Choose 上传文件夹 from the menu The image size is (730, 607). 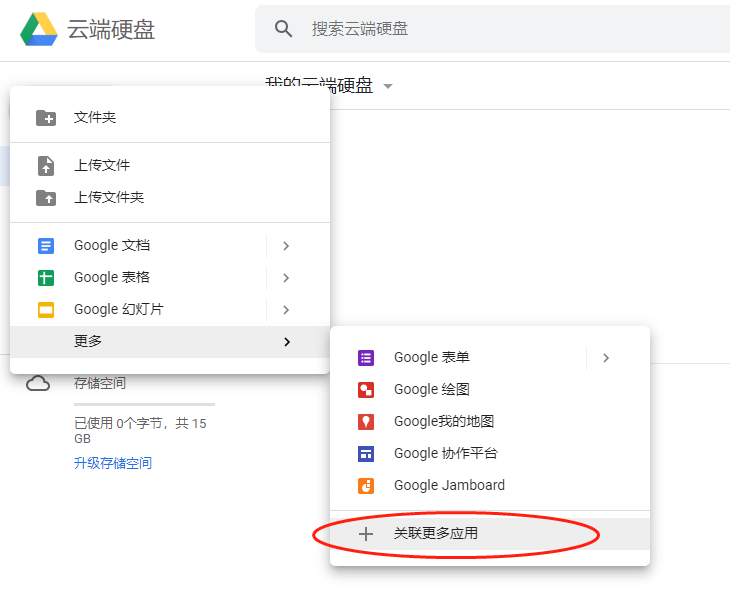(170, 198)
